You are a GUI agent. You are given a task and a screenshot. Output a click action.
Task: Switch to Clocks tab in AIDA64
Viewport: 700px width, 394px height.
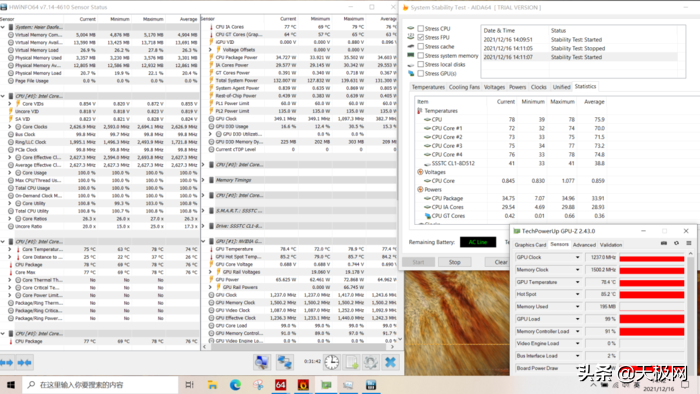(x=538, y=87)
